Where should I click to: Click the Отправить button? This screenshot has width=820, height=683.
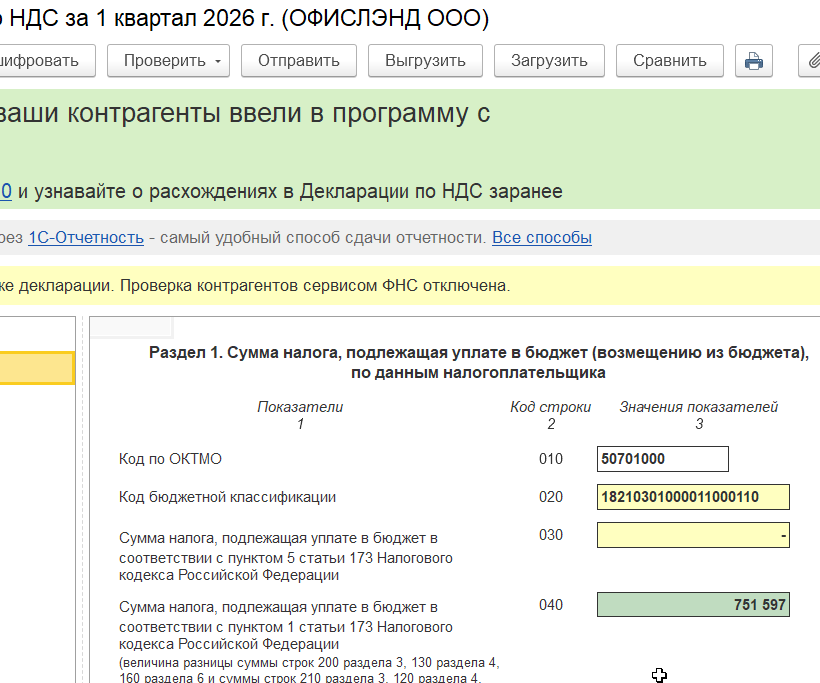point(299,61)
